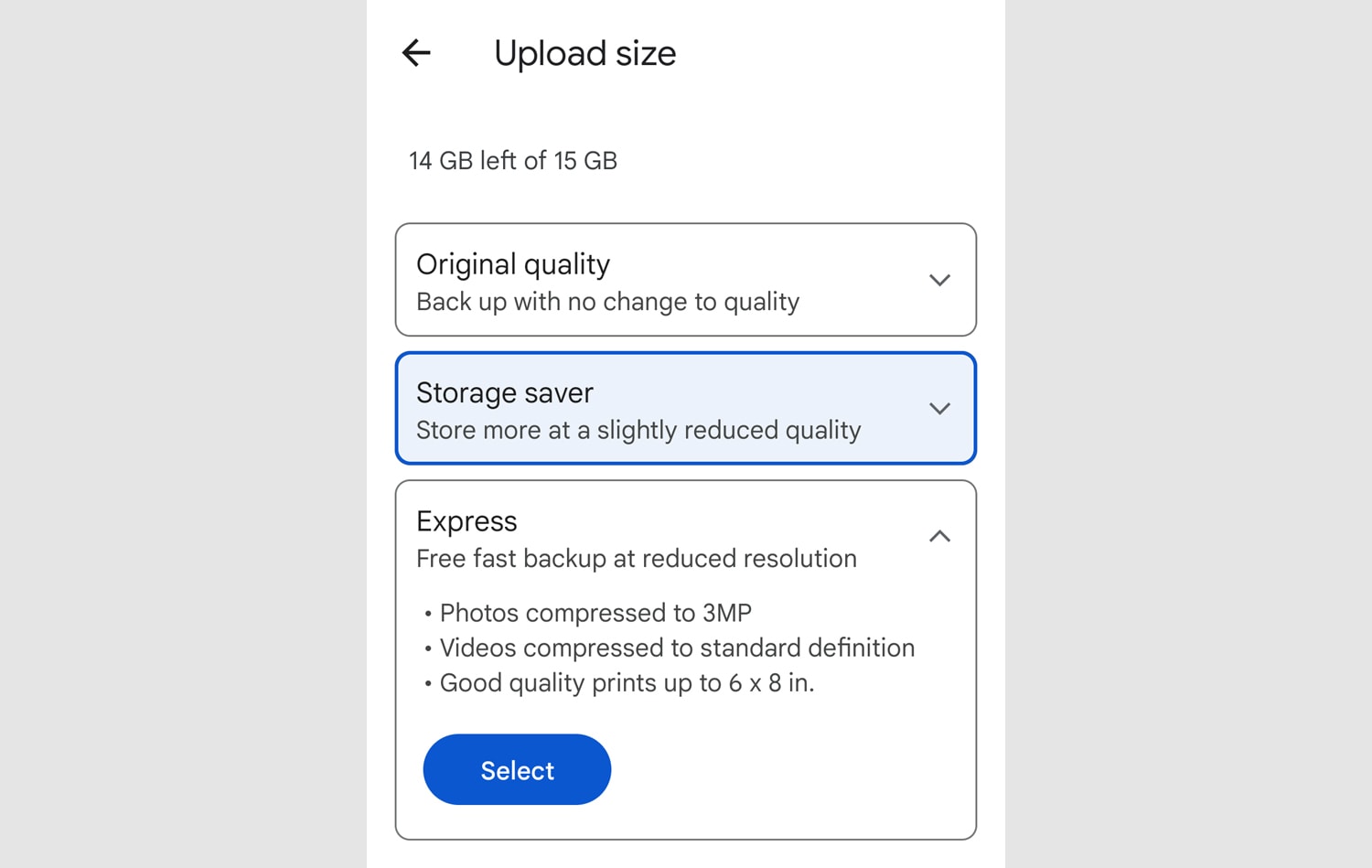The height and width of the screenshot is (868, 1372).
Task: Click the 'Upload size' page heading
Action: pos(585,53)
